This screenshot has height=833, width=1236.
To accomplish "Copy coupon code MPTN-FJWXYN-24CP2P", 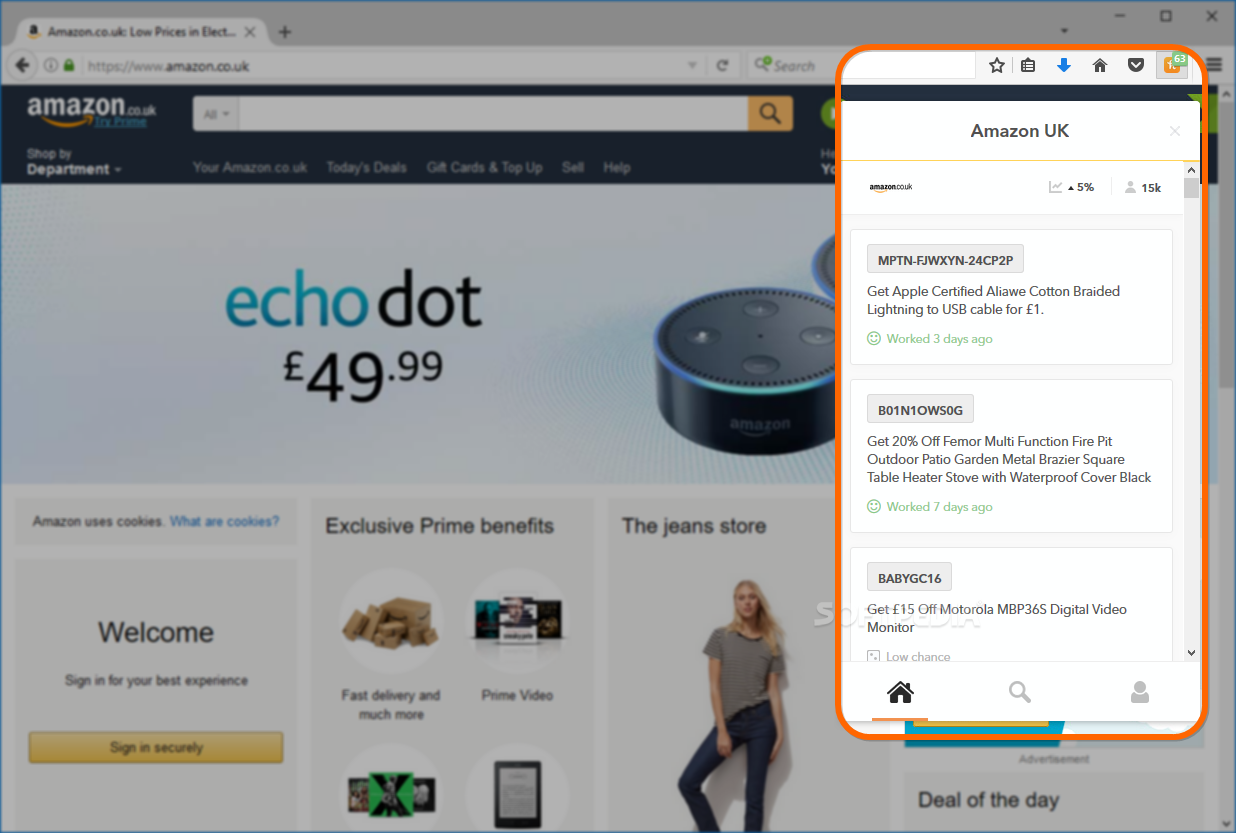I will (x=945, y=260).
